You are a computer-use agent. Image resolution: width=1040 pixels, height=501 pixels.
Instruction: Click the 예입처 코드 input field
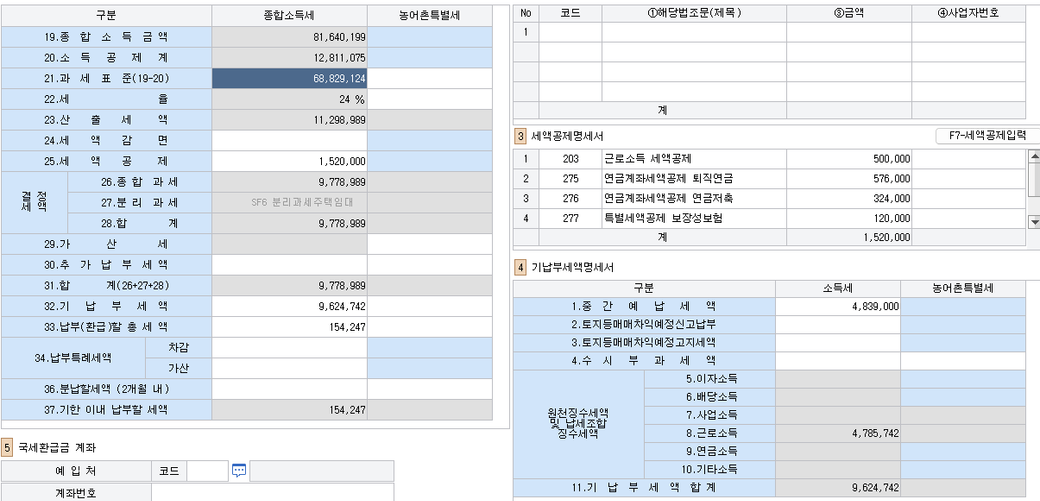tap(207, 471)
